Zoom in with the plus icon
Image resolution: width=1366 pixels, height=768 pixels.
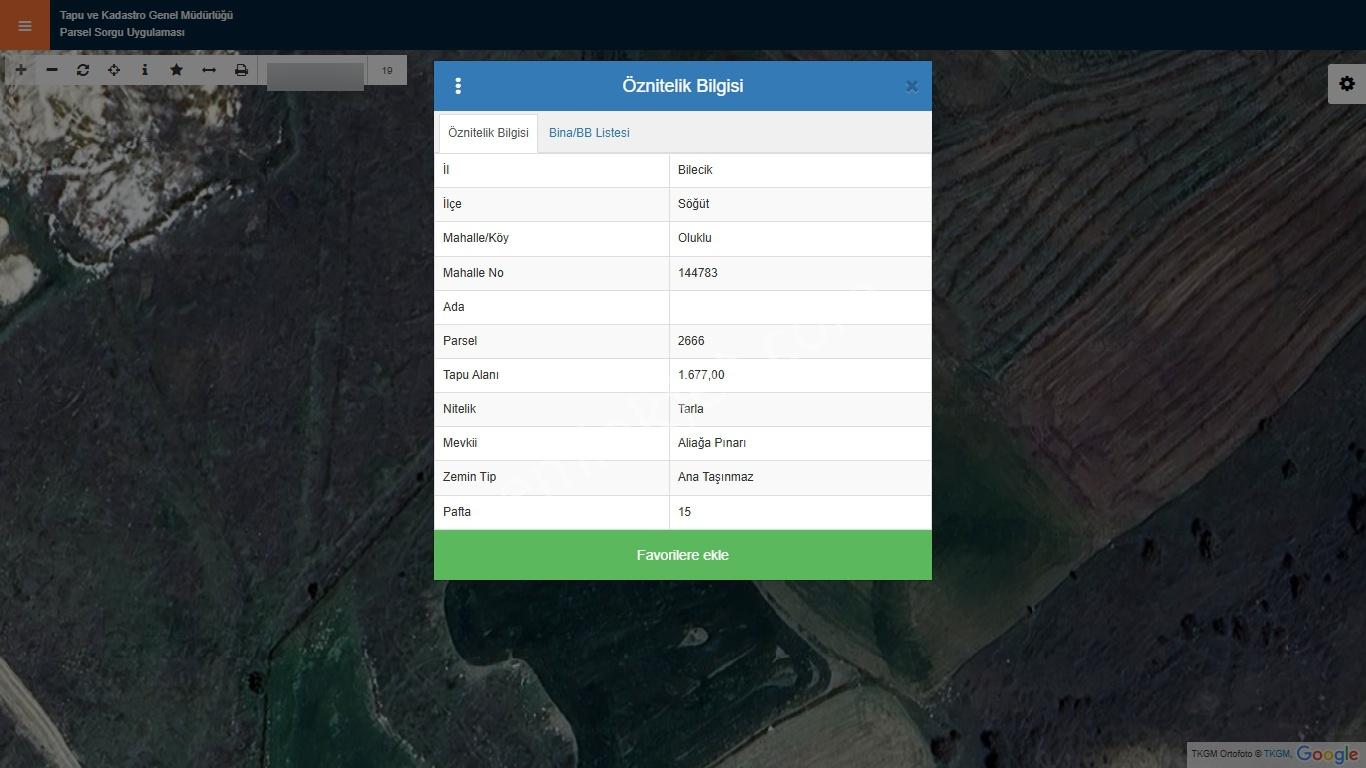click(x=20, y=70)
